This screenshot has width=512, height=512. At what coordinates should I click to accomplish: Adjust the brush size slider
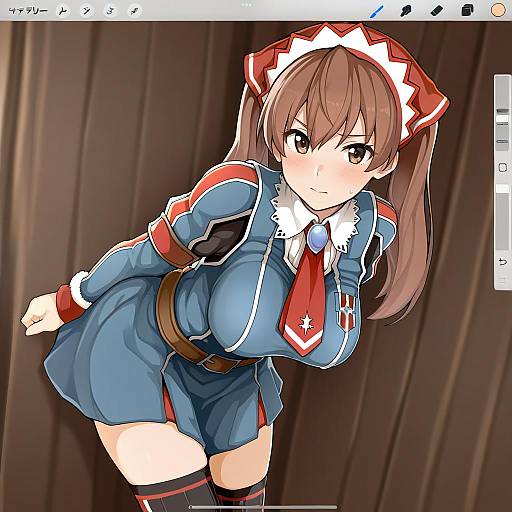502,113
